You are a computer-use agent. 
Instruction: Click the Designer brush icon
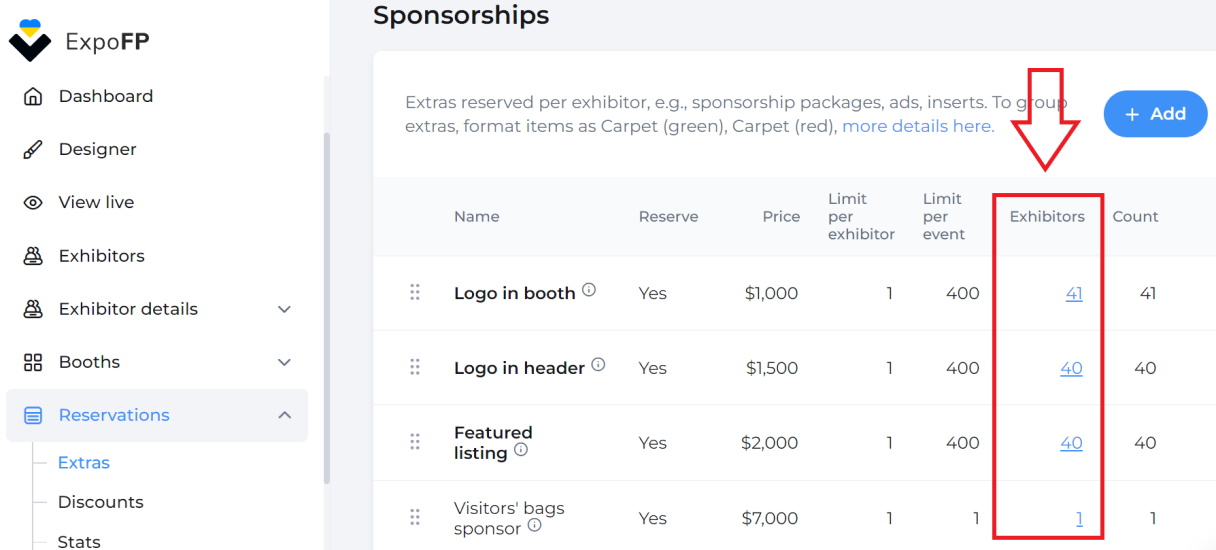(x=33, y=150)
